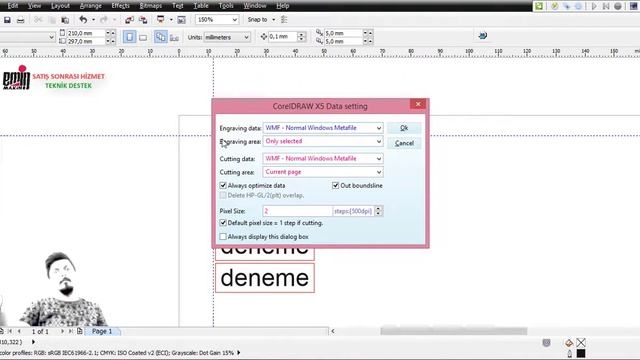Image resolution: width=640 pixels, height=360 pixels.
Task: Click the Current page layout icon
Action: pyautogui.click(x=174, y=37)
